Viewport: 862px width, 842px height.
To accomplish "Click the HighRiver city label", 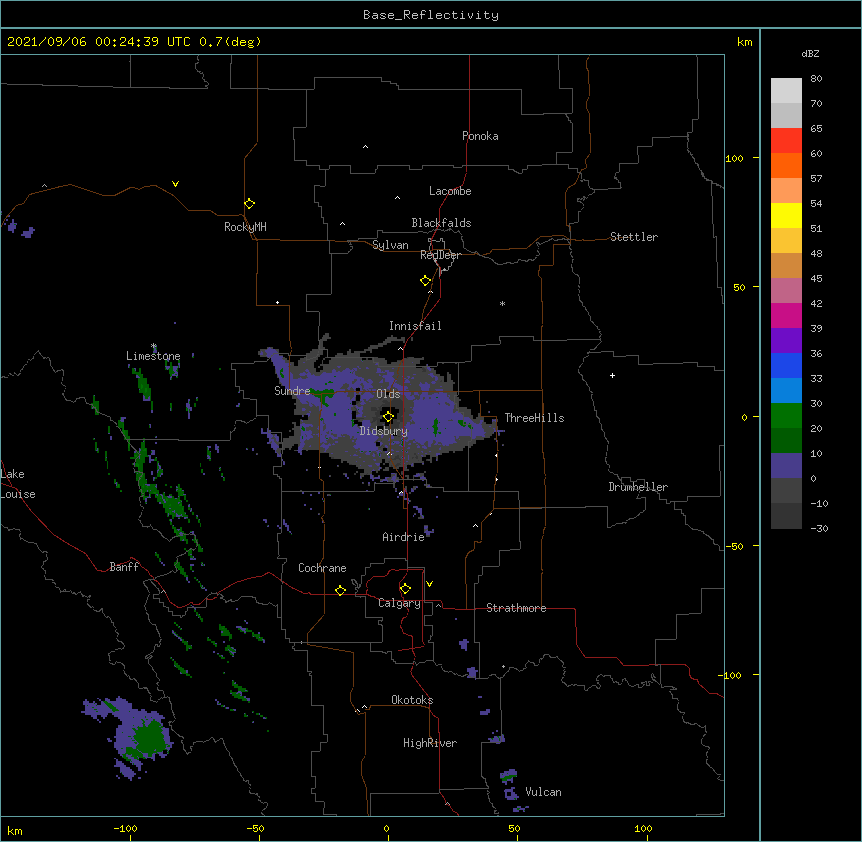I will 430,743.
